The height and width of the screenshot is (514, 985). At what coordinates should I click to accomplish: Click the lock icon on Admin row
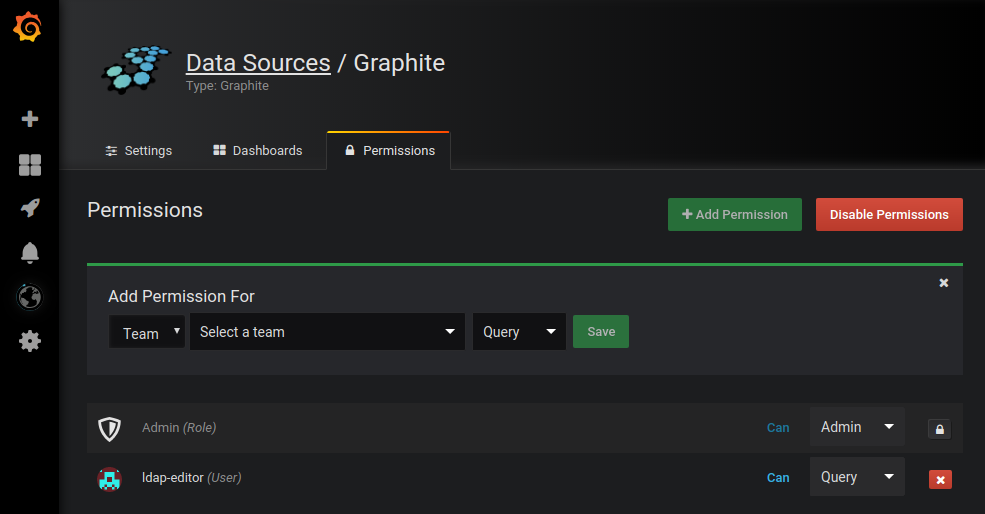[938, 429]
